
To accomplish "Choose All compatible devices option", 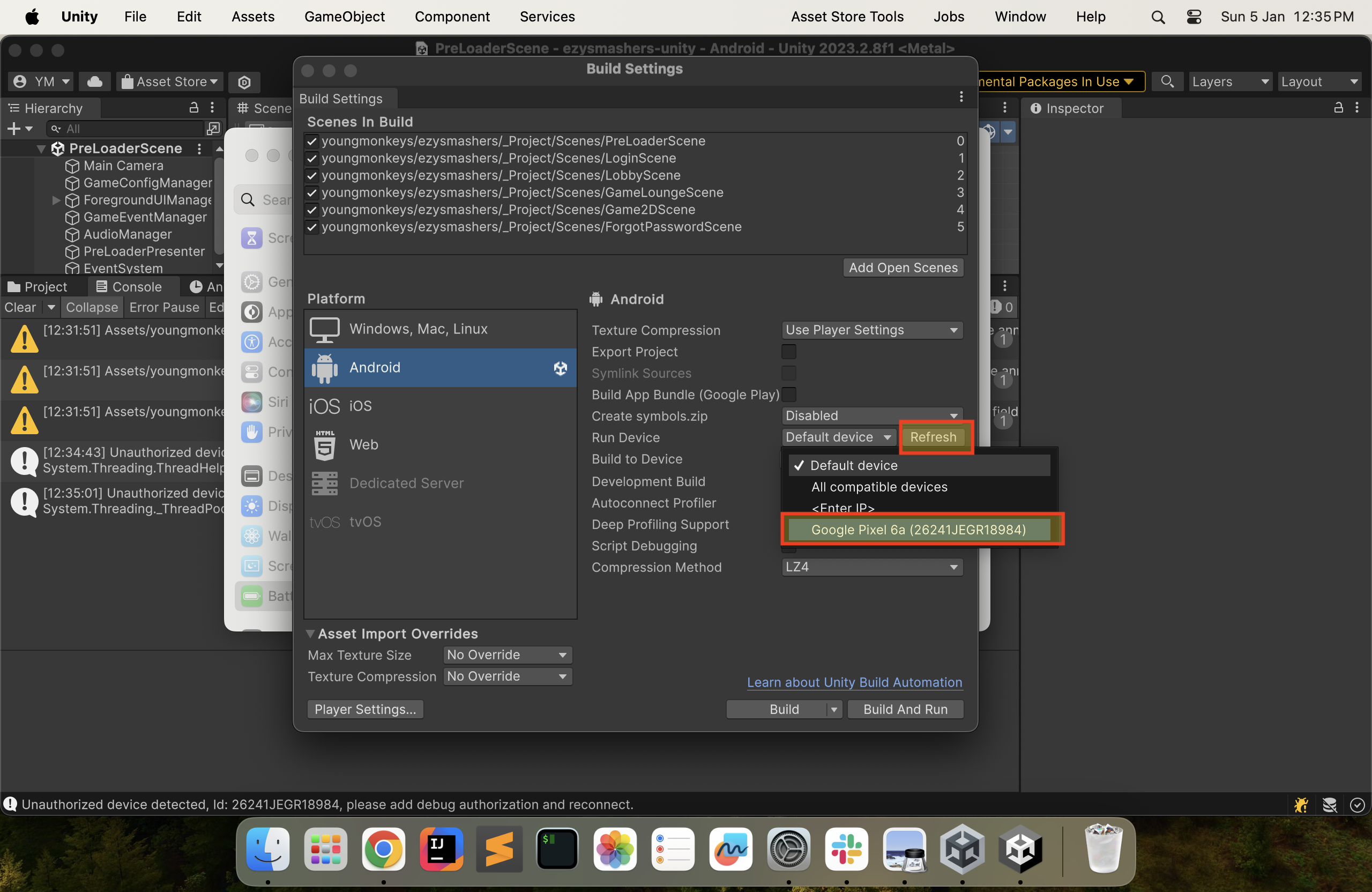I will coord(920,487).
